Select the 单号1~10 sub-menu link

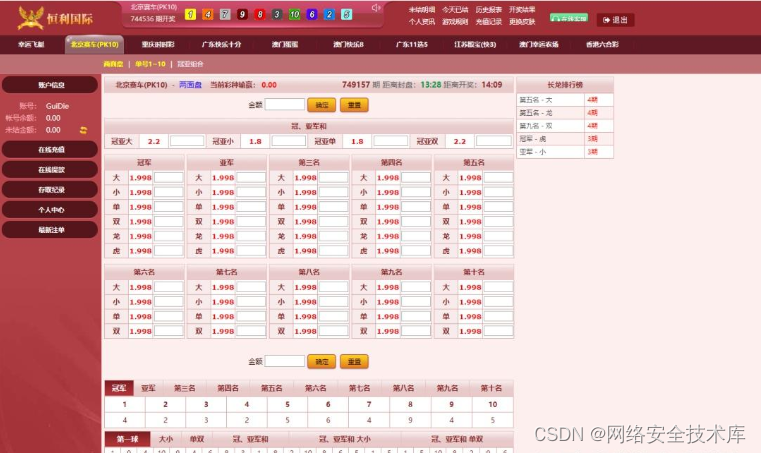pyautogui.click(x=150, y=64)
